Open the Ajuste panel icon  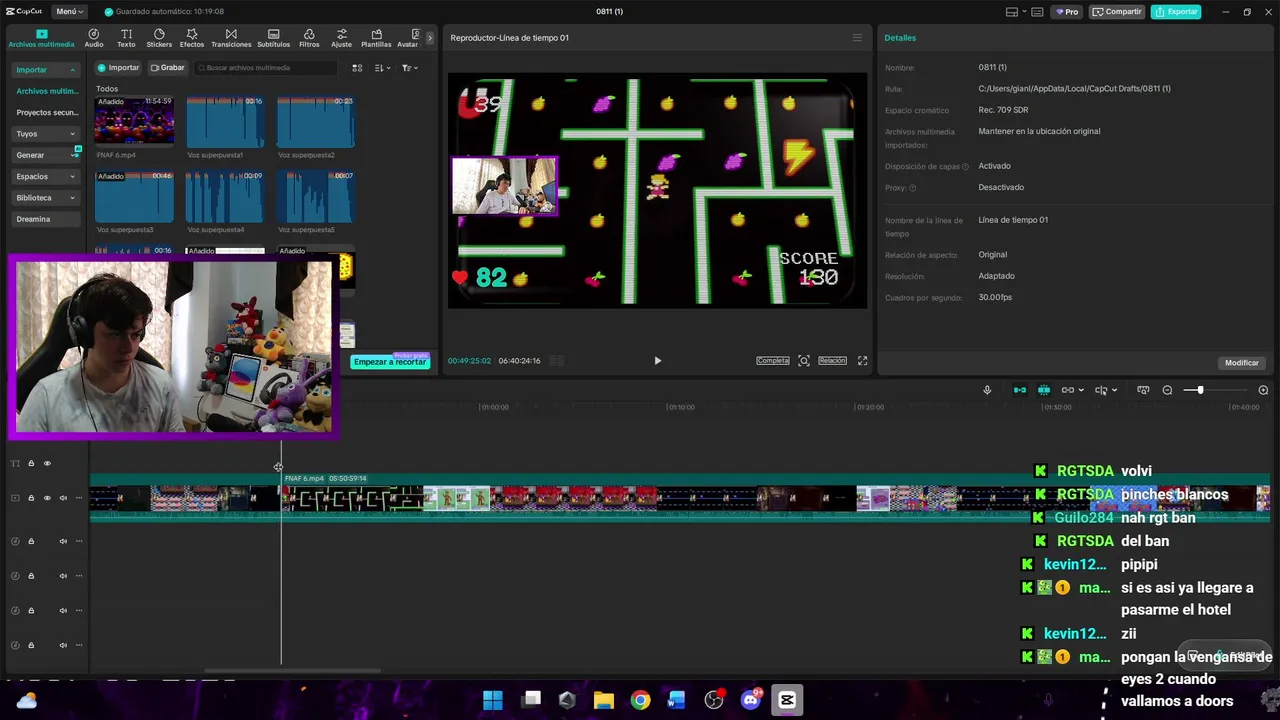(342, 38)
